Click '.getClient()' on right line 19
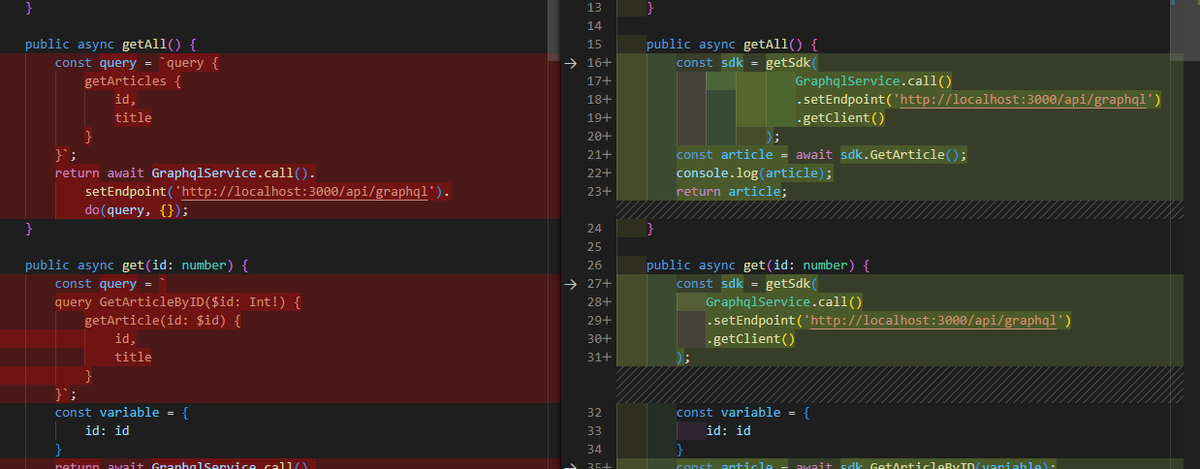The height and width of the screenshot is (469, 1200). (840, 118)
